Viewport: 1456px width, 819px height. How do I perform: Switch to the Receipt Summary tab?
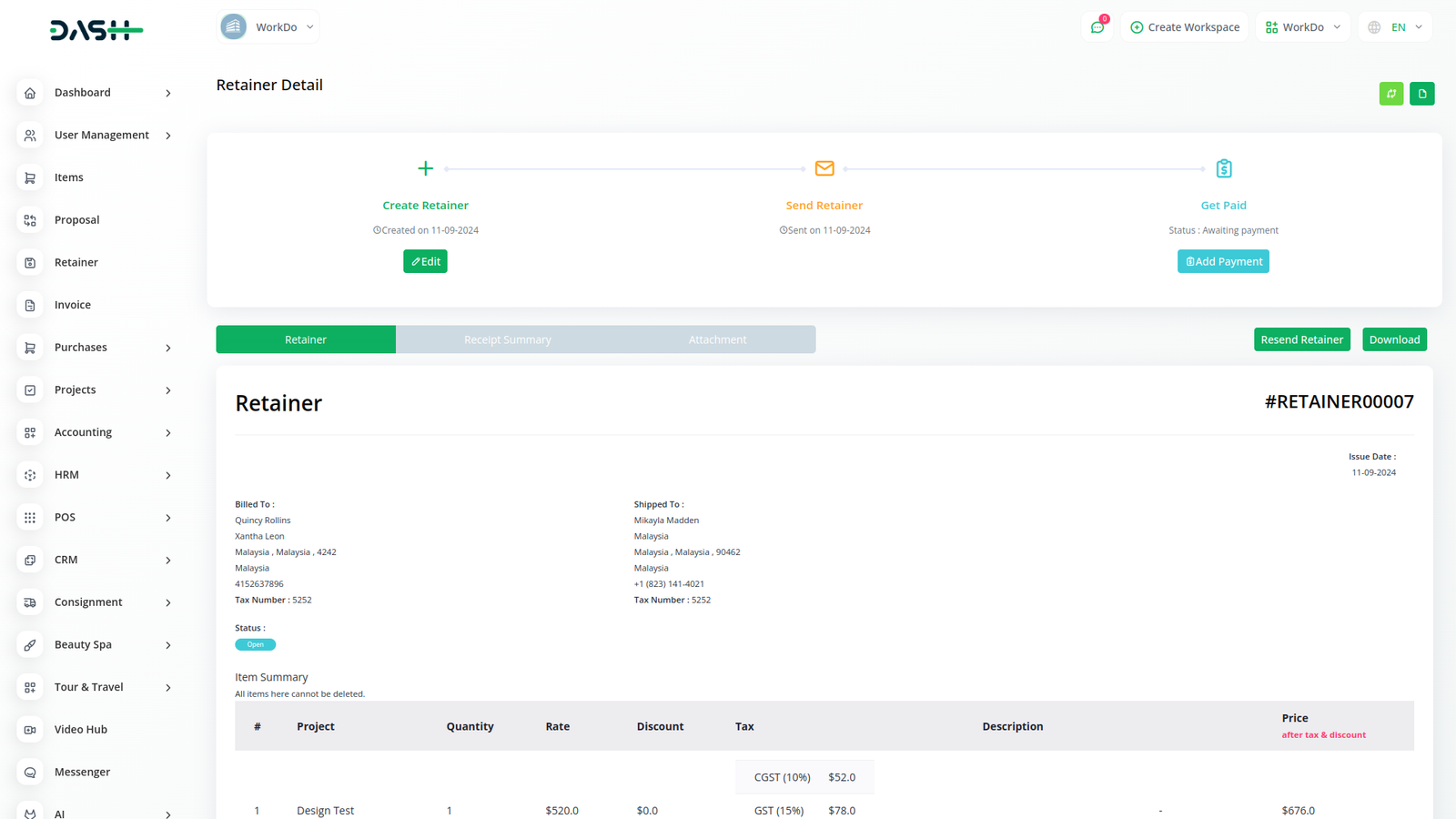(507, 339)
